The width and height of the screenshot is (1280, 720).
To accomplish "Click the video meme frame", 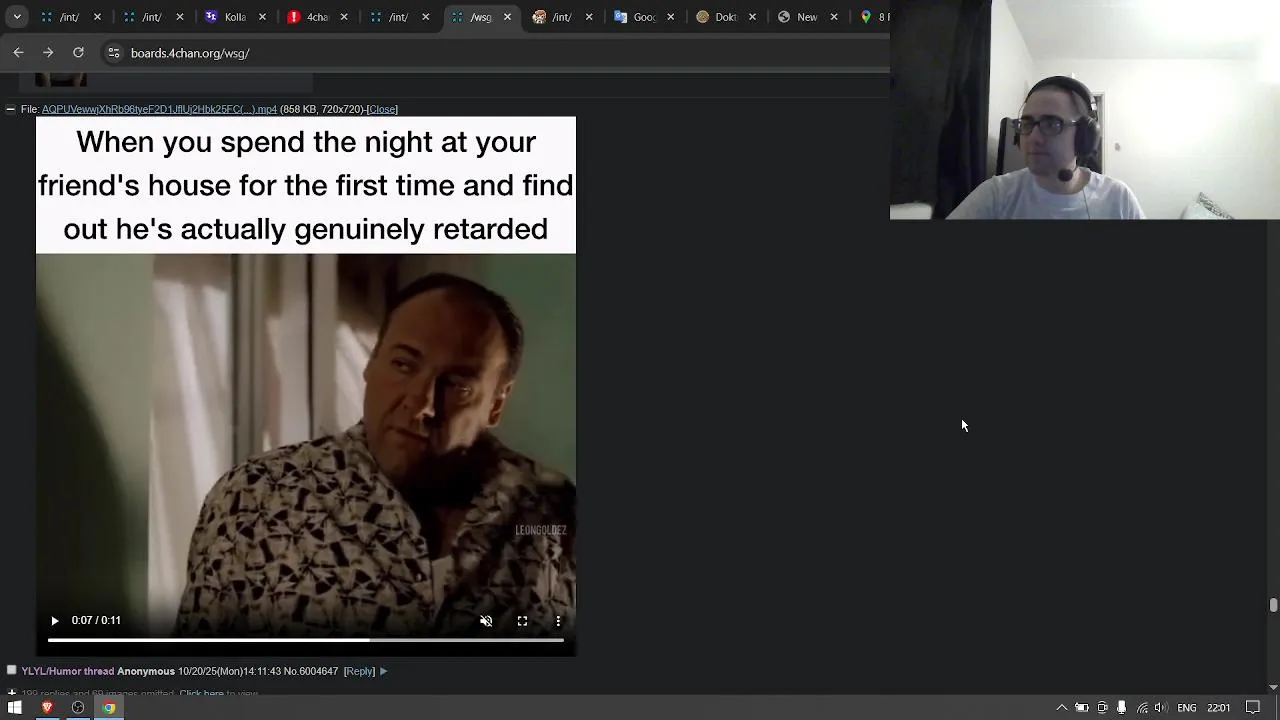I will click(x=306, y=386).
